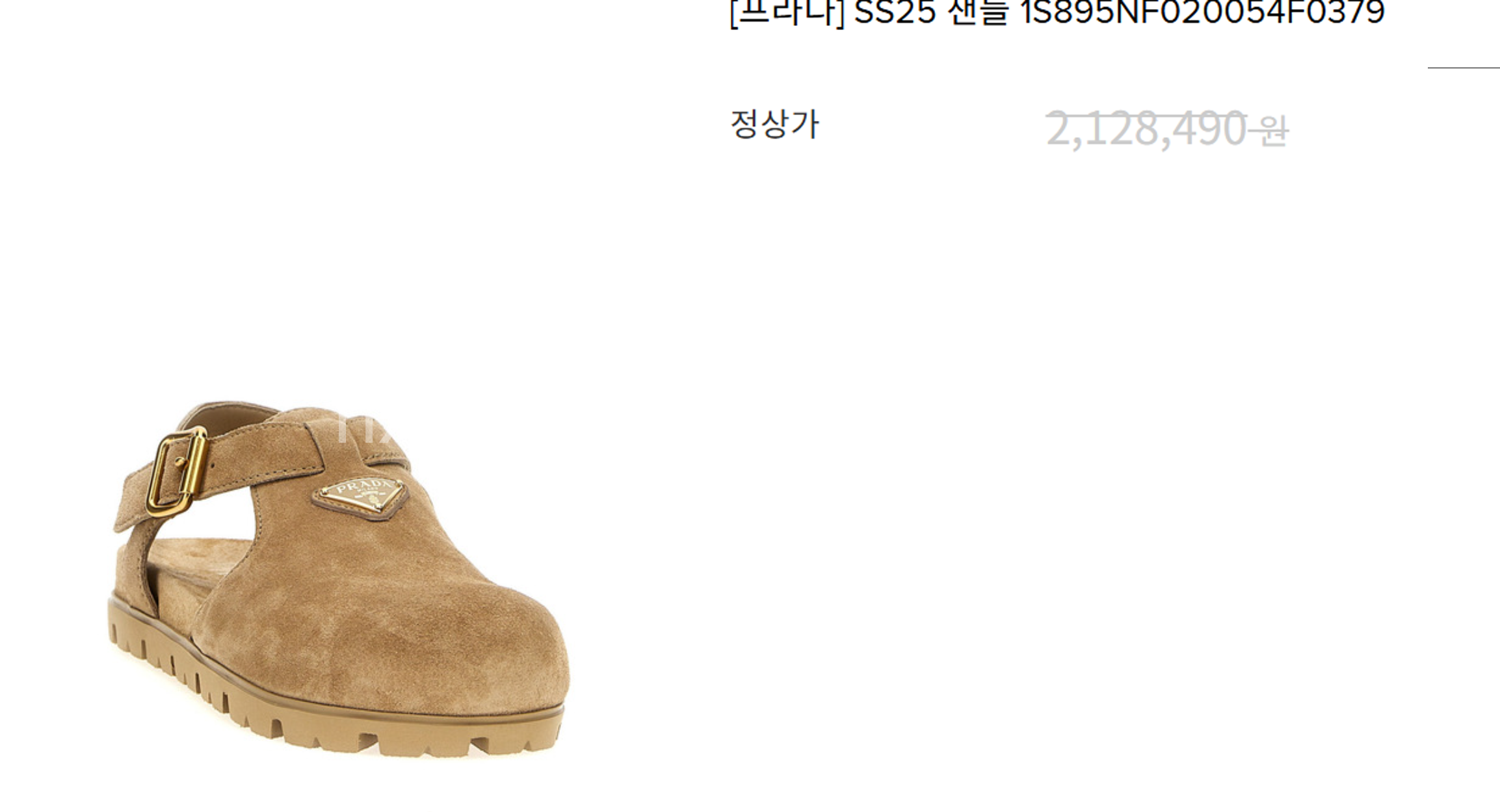Click the insole visible through side opening
This screenshot has width=1500, height=812.
[x=195, y=566]
